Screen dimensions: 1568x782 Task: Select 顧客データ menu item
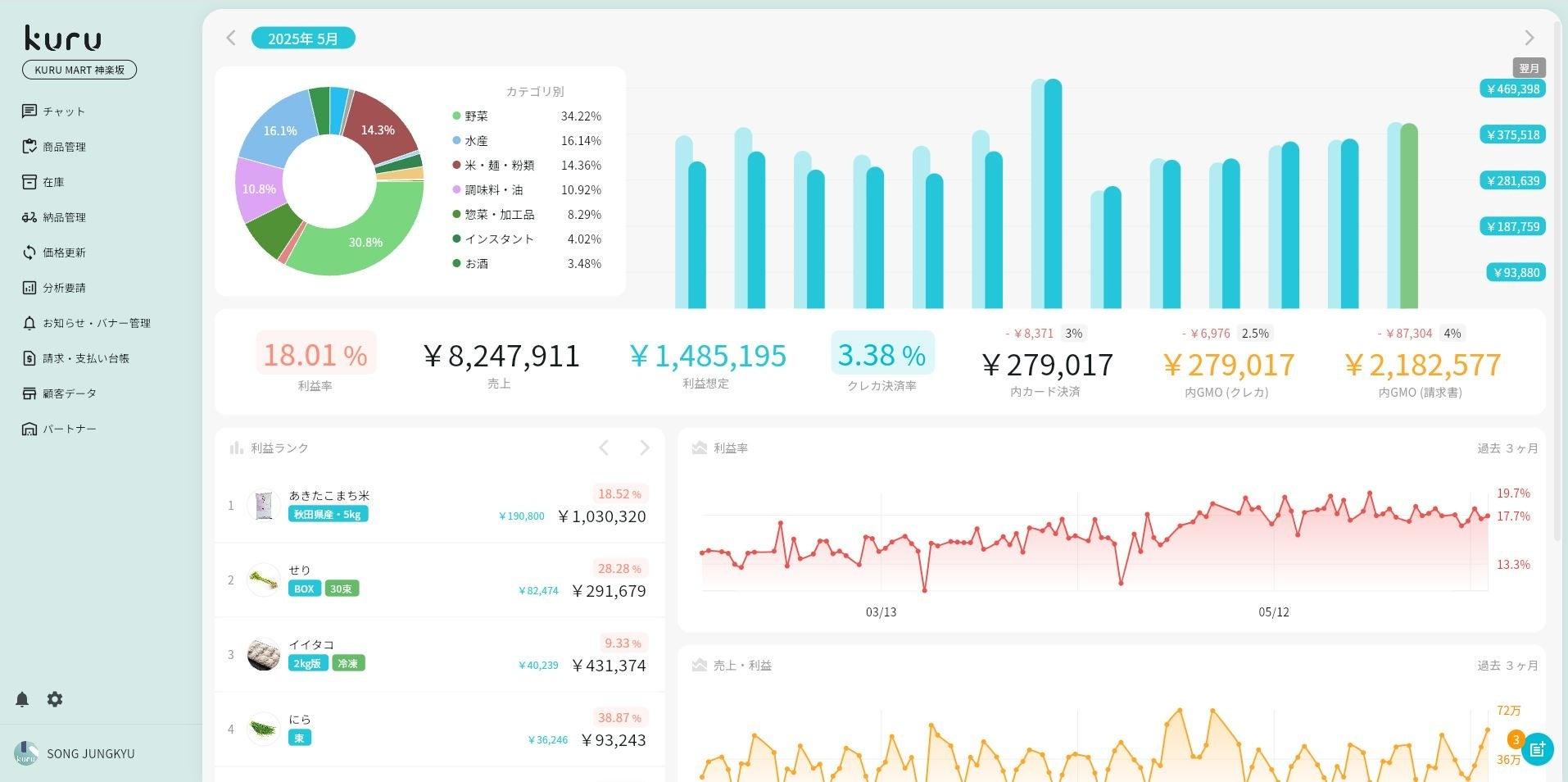click(59, 393)
